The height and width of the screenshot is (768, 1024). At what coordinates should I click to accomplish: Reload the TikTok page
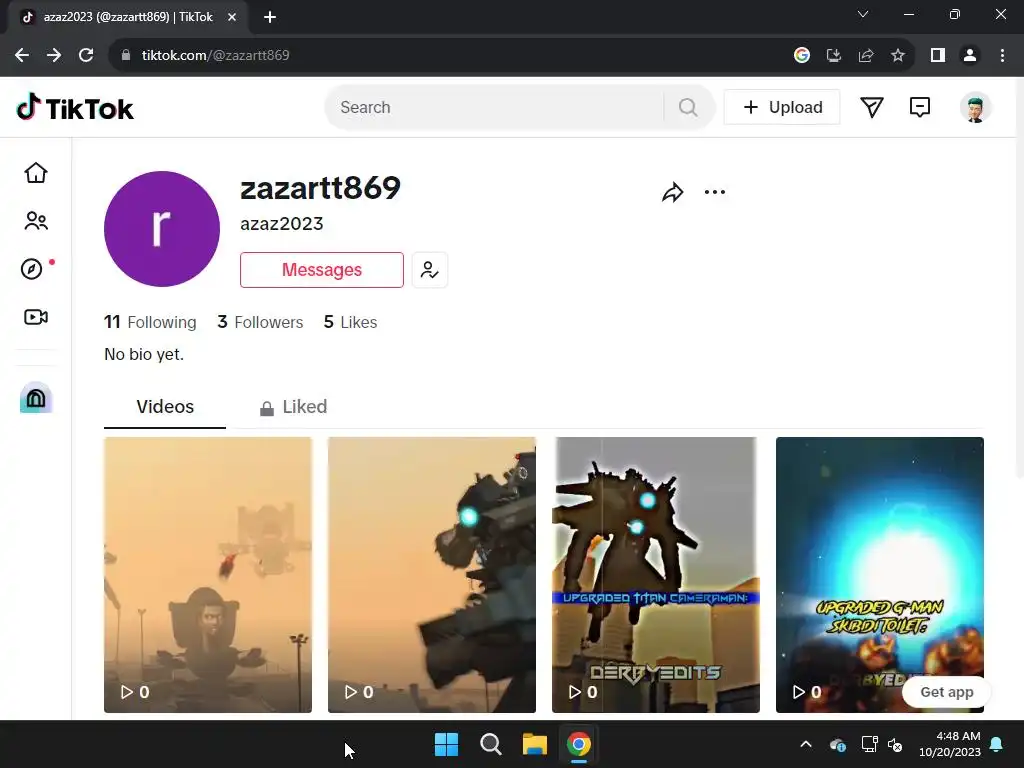pyautogui.click(x=86, y=56)
